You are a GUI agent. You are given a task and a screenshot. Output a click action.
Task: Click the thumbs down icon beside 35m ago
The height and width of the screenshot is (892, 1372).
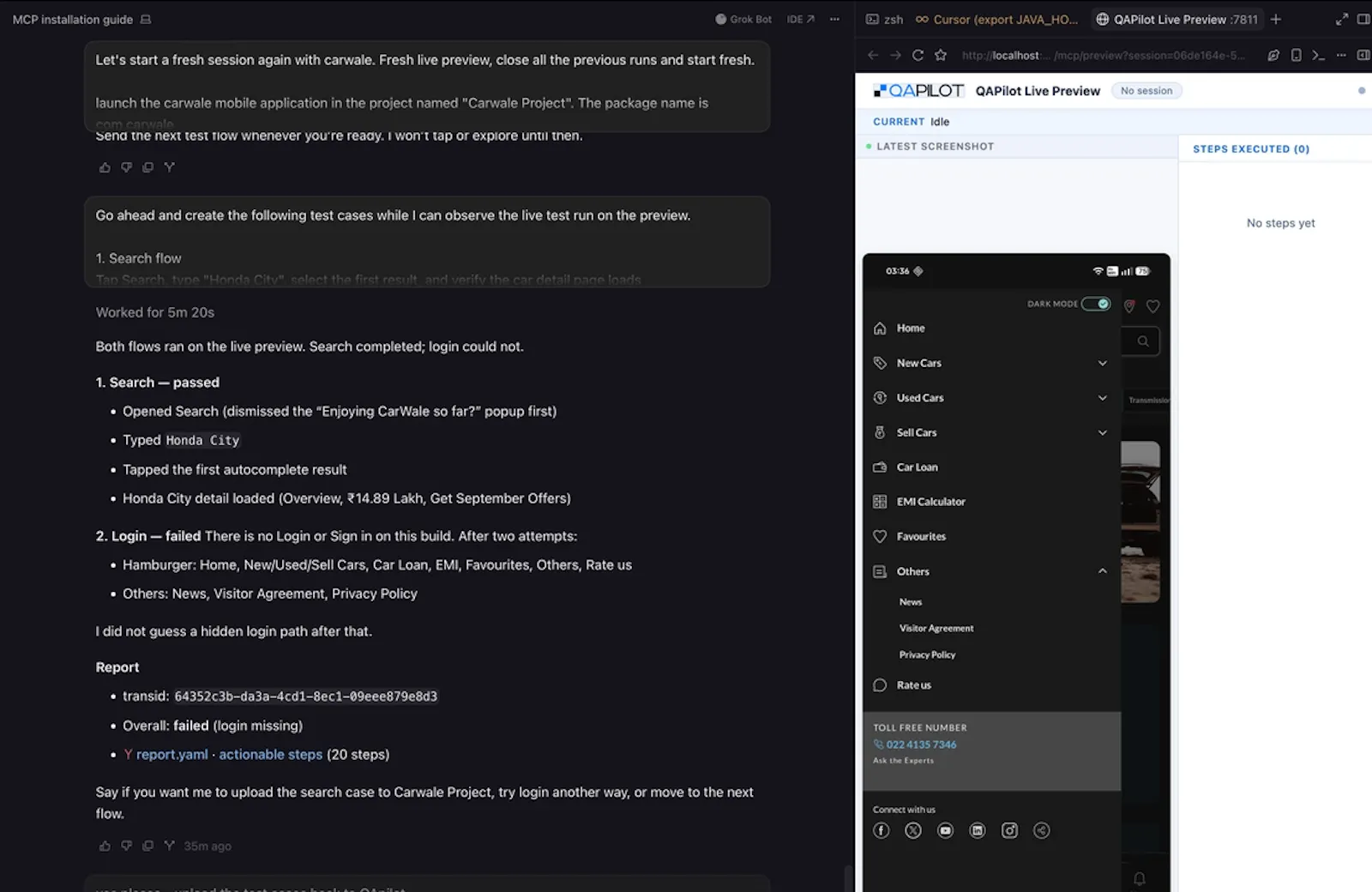tap(126, 846)
